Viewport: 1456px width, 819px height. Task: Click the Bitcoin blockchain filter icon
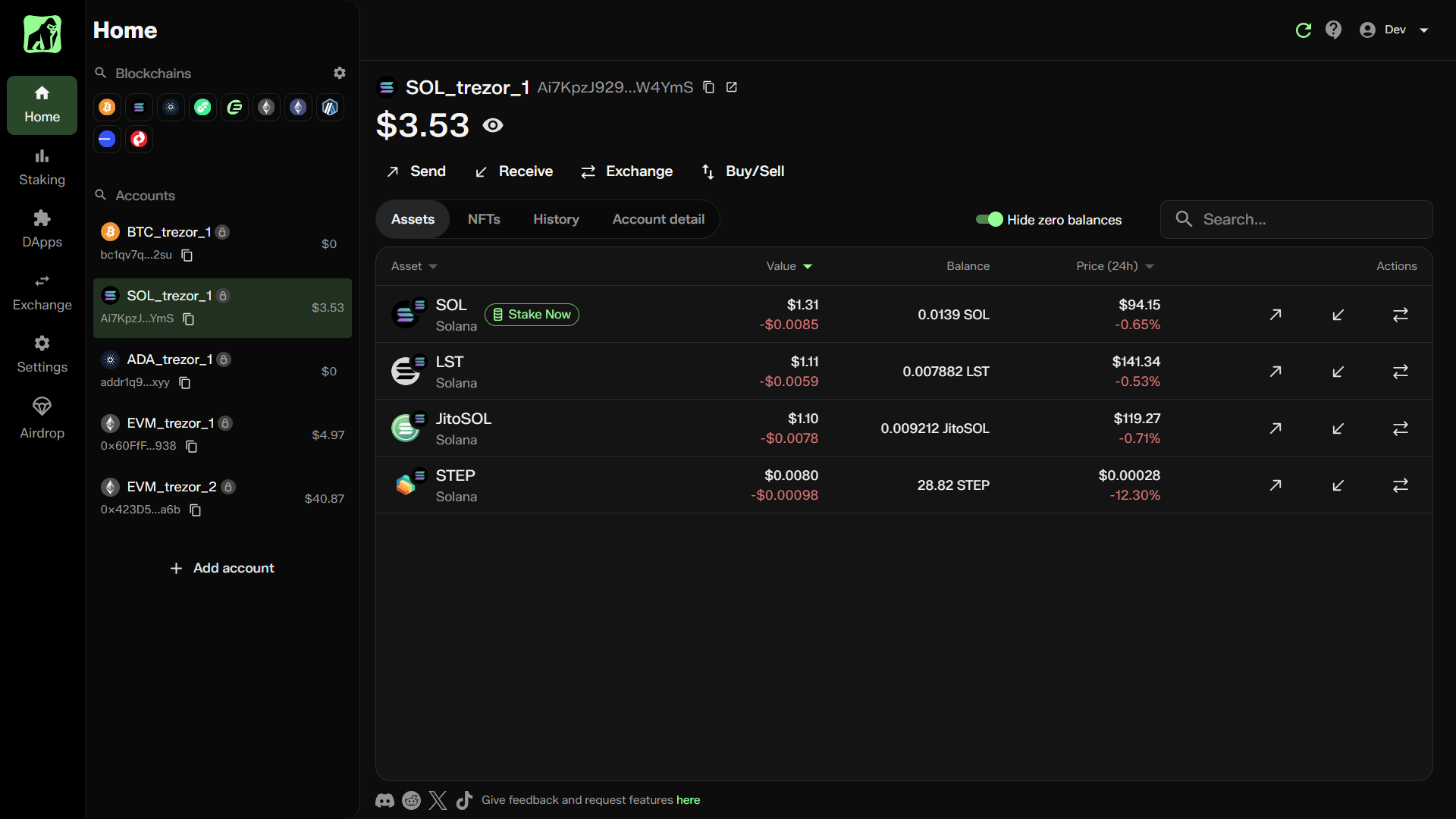tap(107, 108)
